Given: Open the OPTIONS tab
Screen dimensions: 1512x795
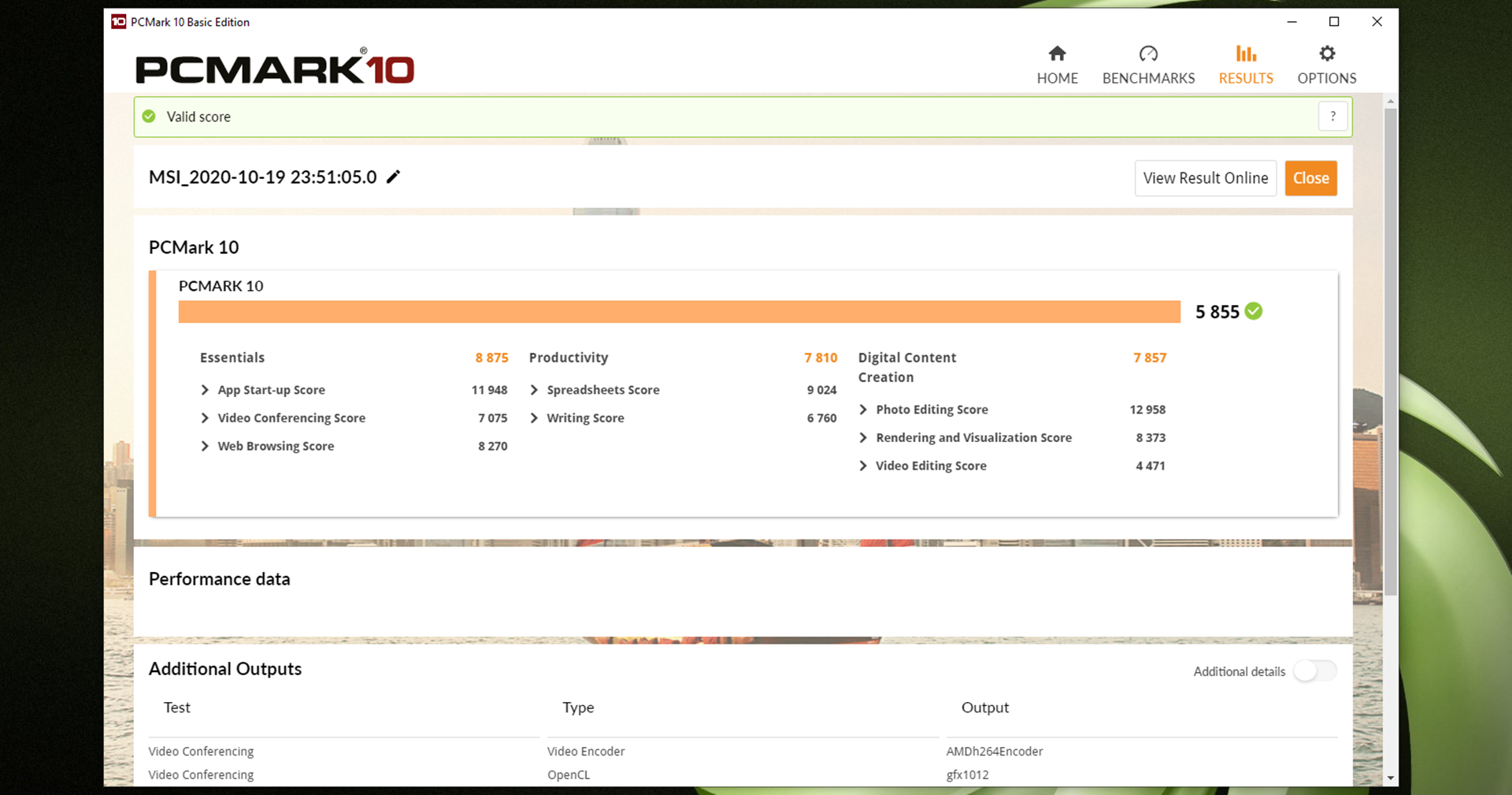Looking at the screenshot, I should (1327, 65).
